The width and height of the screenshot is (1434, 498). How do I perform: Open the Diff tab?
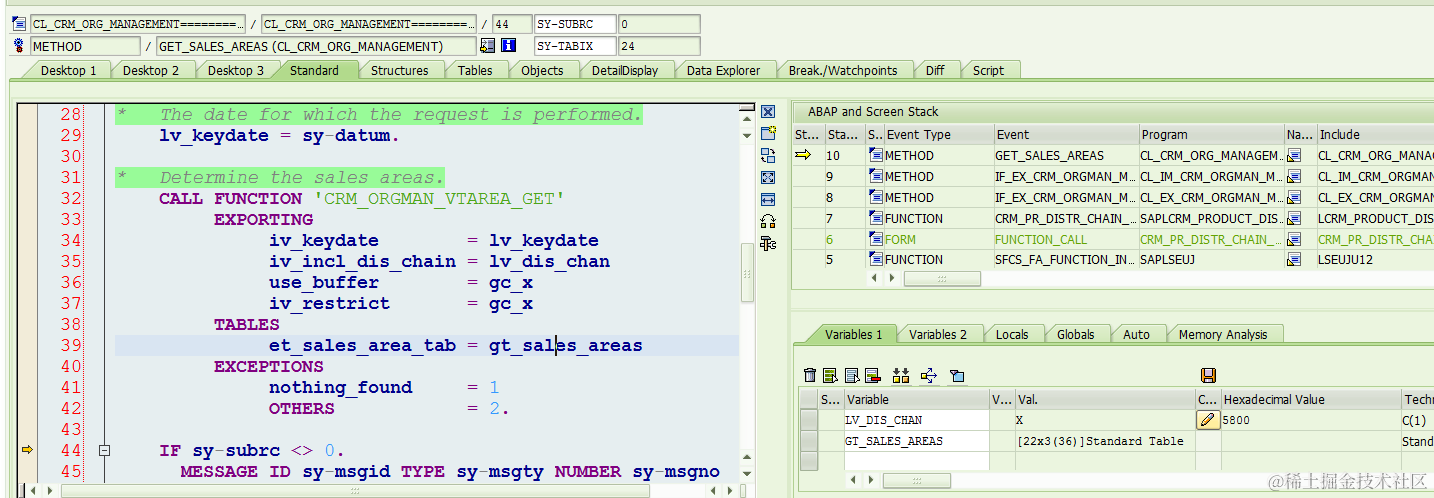[x=935, y=70]
